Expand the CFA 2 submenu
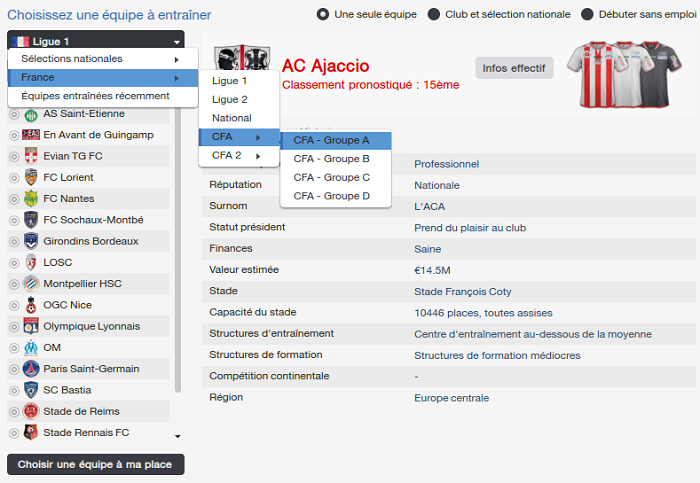Screen dimensions: 700x483 (239, 155)
